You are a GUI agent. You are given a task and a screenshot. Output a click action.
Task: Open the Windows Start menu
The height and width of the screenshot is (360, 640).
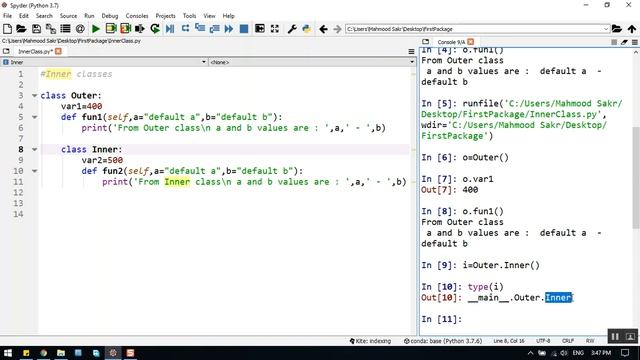(x=8, y=353)
